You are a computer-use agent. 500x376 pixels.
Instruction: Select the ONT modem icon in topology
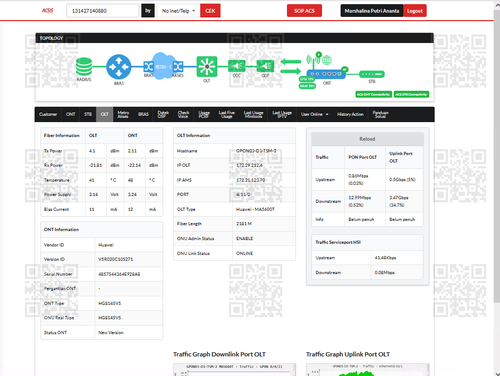326,74
